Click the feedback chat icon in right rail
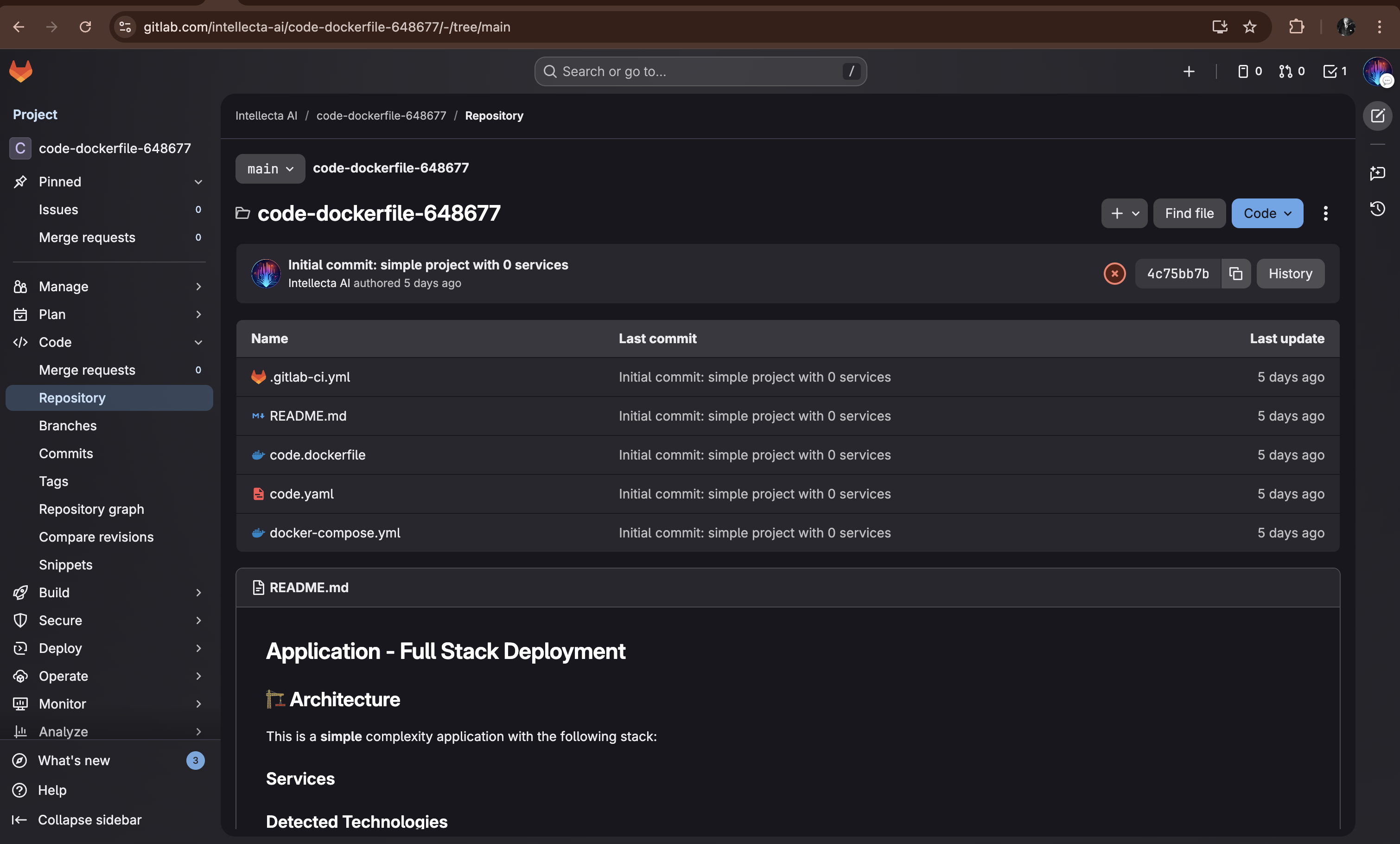Viewport: 1400px width, 844px height. [1377, 173]
